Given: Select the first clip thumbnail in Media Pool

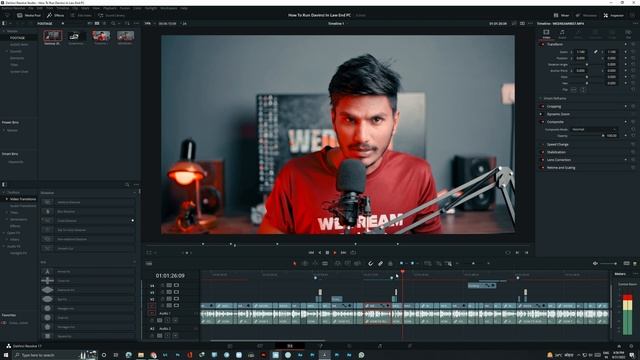Looking at the screenshot, I should pyautogui.click(x=52, y=36).
